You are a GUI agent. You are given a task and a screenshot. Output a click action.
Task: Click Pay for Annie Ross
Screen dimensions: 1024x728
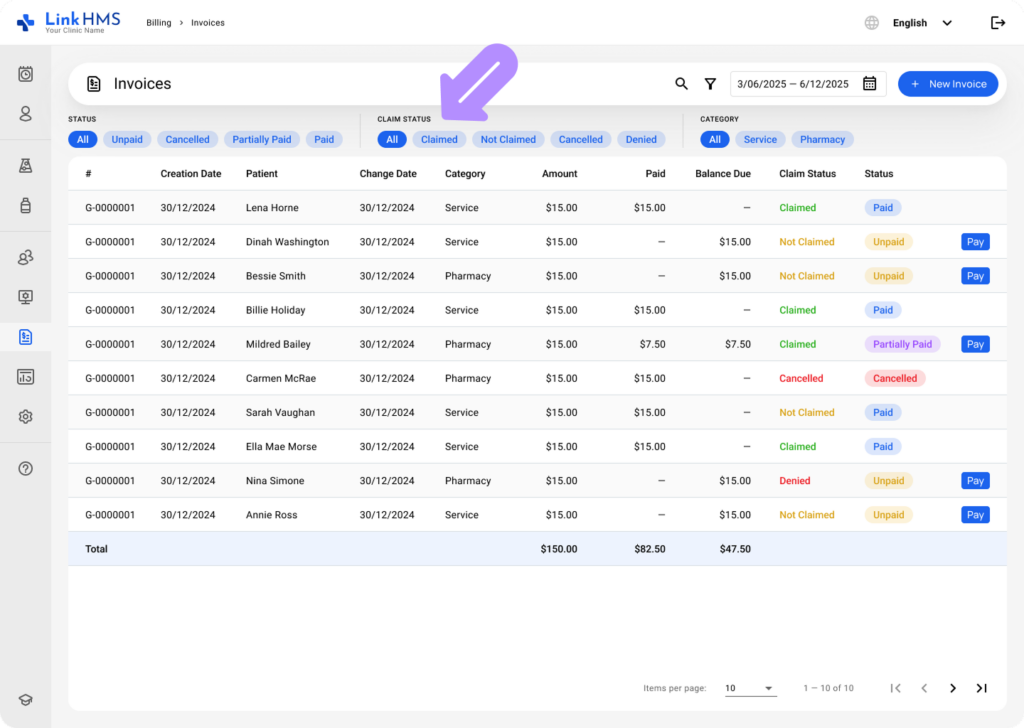(975, 514)
